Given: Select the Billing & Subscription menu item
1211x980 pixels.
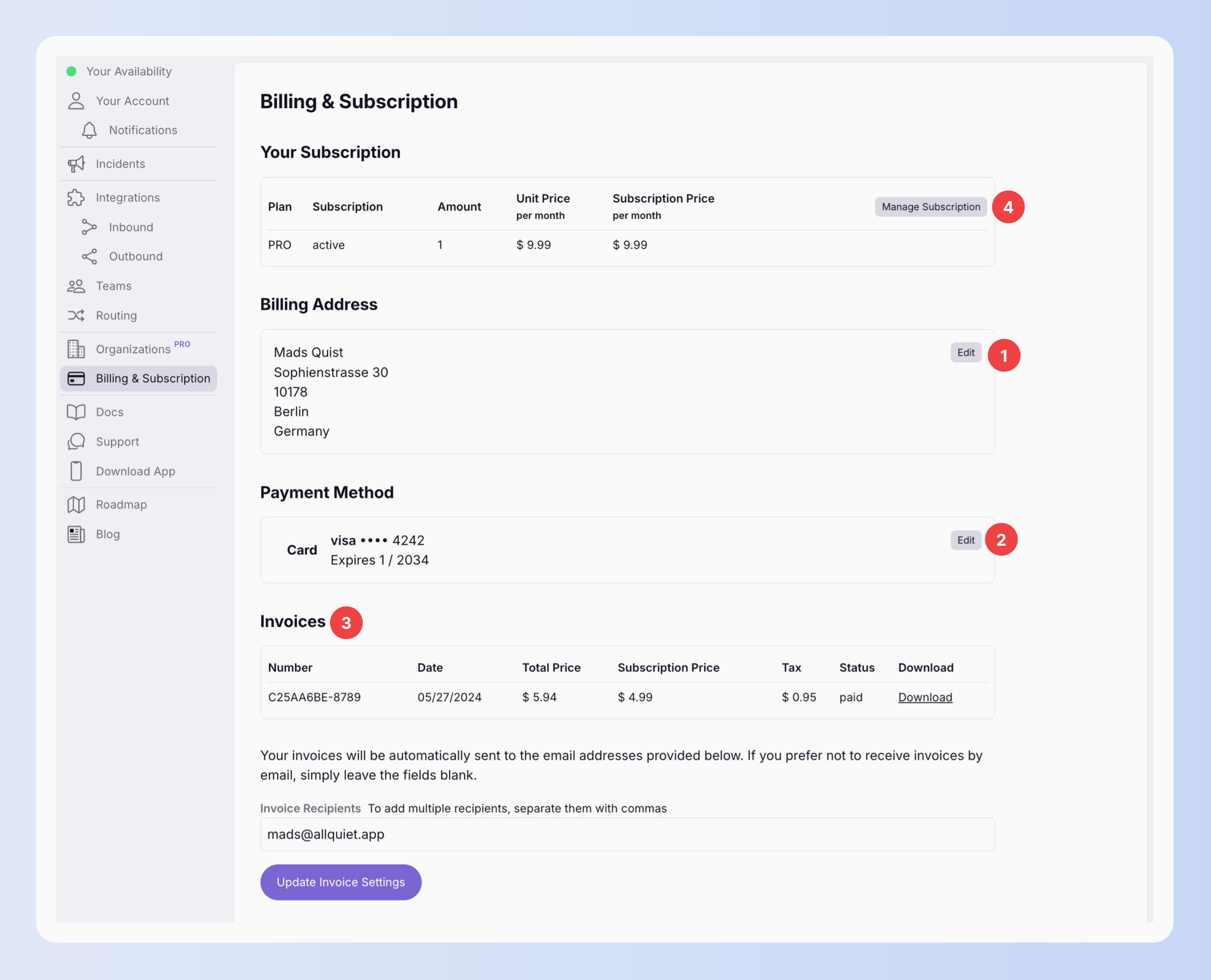Looking at the screenshot, I should click(x=139, y=378).
